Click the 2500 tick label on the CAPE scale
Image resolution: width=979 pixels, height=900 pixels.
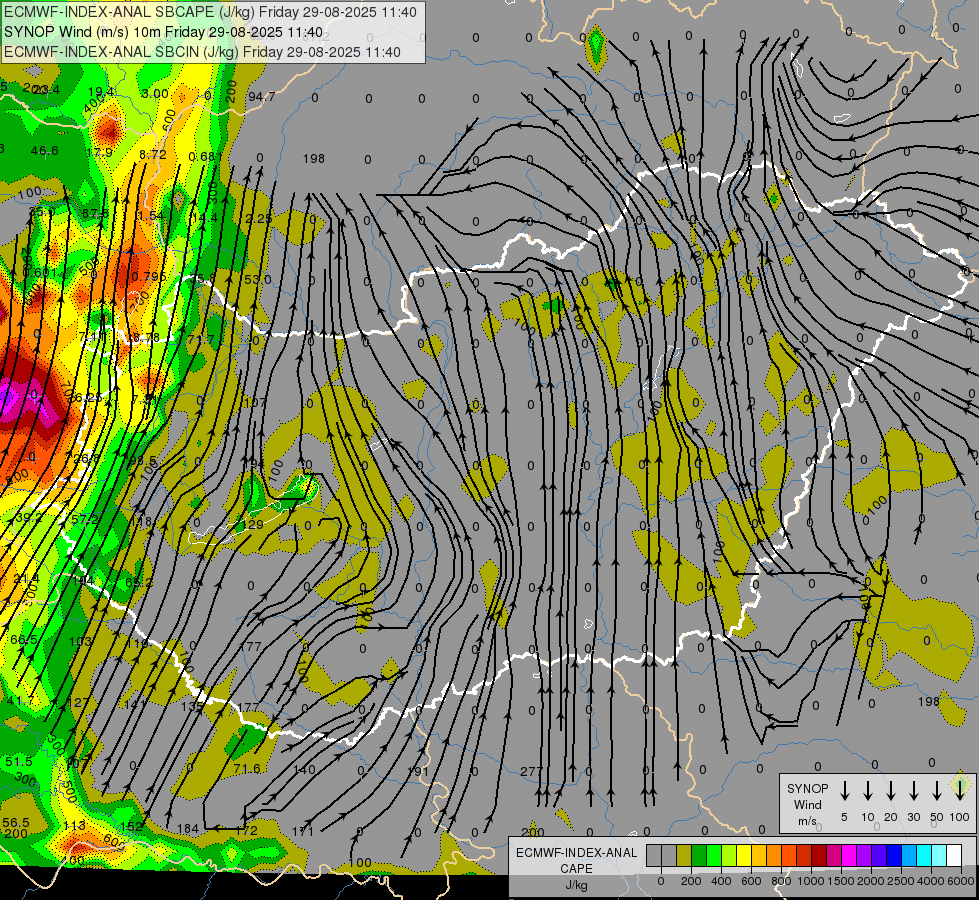(x=901, y=881)
